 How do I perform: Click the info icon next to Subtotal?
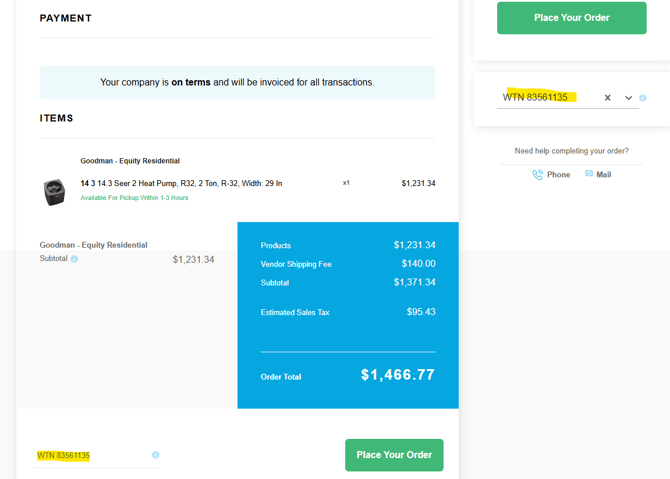point(74,259)
